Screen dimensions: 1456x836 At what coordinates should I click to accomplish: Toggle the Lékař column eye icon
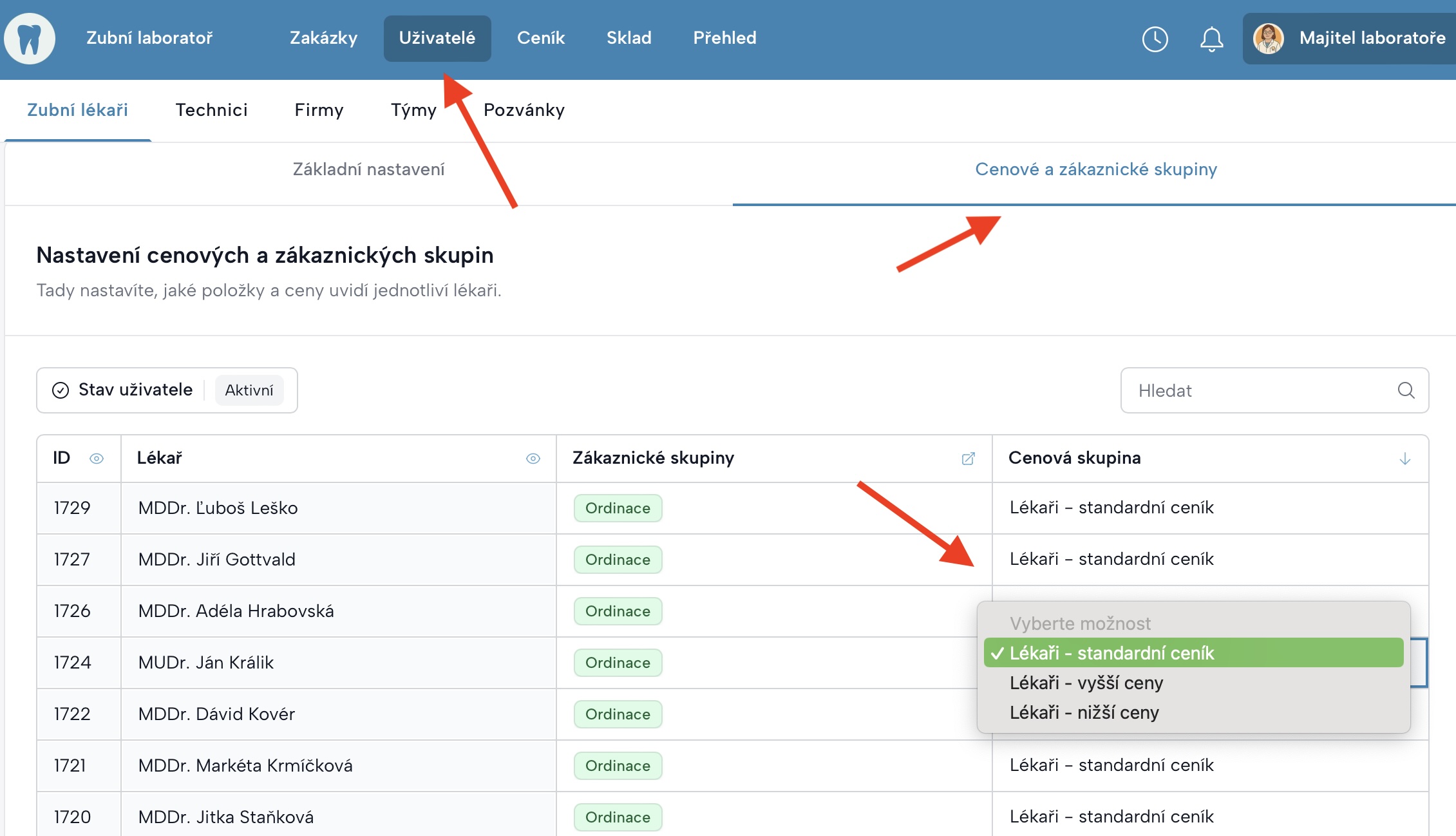pos(533,459)
